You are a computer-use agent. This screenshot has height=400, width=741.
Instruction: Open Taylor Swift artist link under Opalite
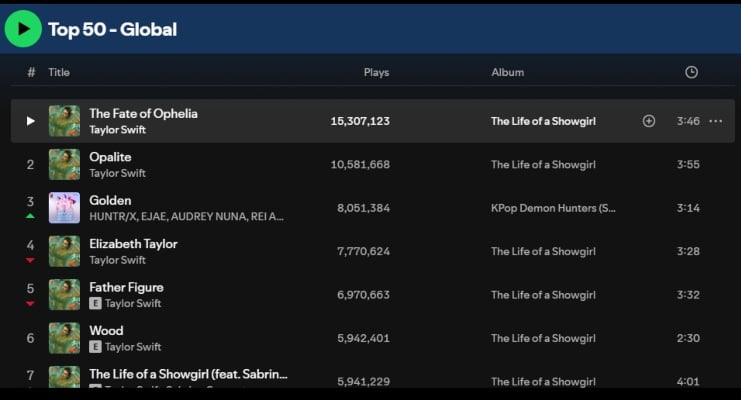point(117,173)
